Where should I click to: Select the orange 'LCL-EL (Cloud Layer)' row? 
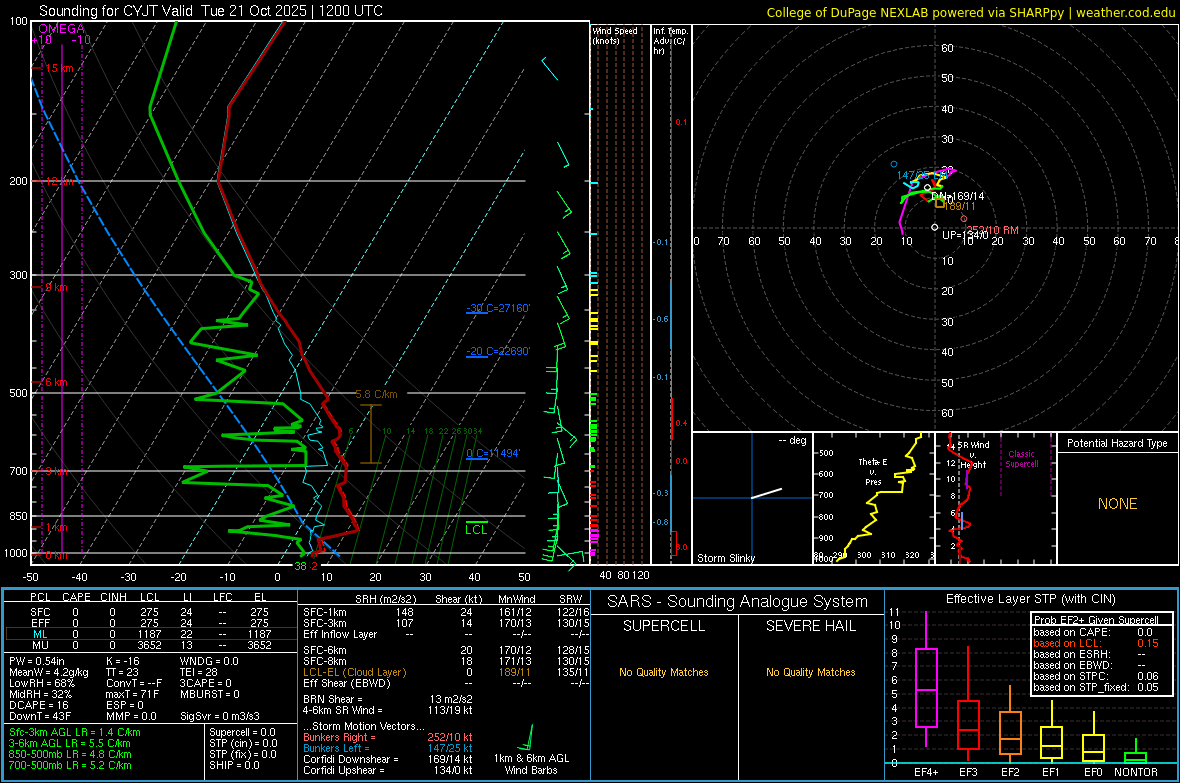pyautogui.click(x=446, y=672)
